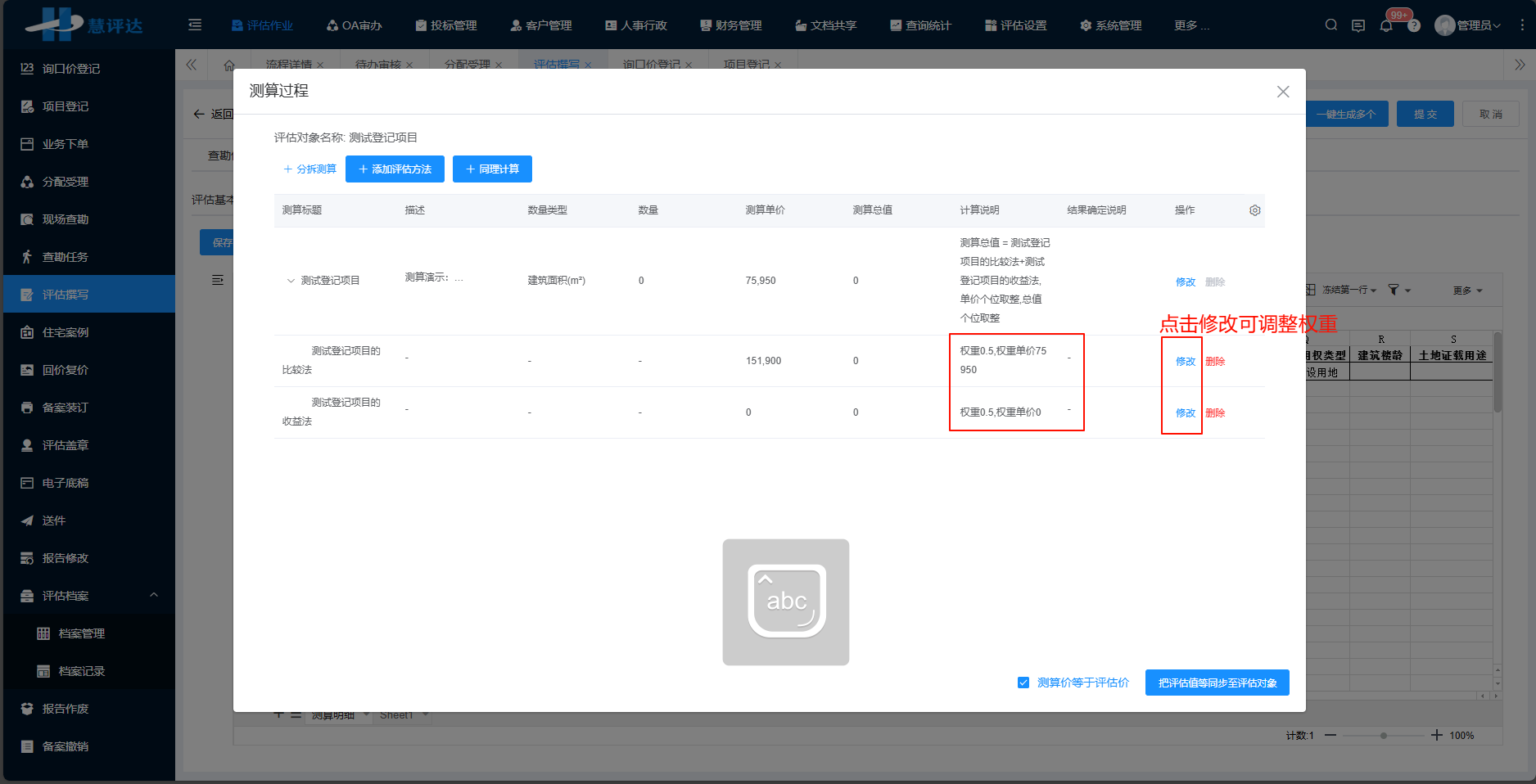This screenshot has height=784, width=1536.
Task: Open the 管理员 user dropdown
Action: click(1468, 25)
